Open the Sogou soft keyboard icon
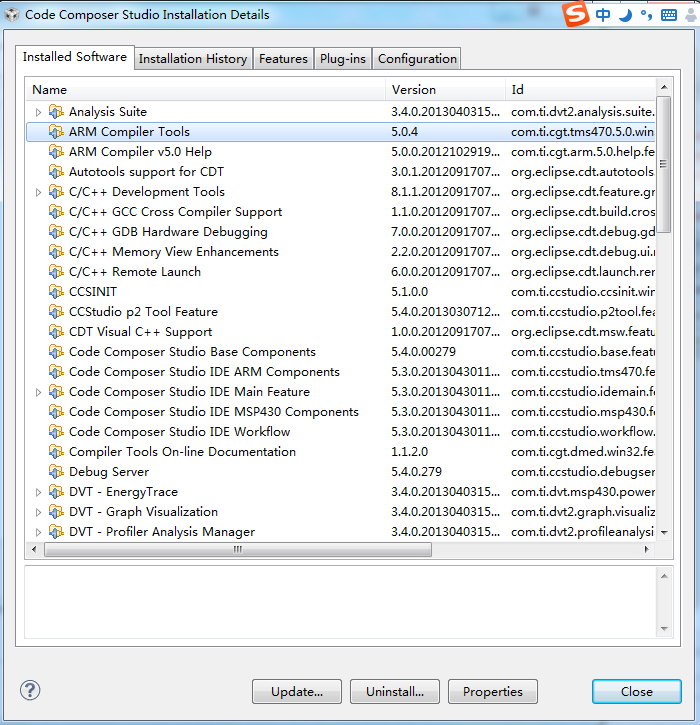Image resolution: width=700 pixels, height=725 pixels. coord(669,15)
